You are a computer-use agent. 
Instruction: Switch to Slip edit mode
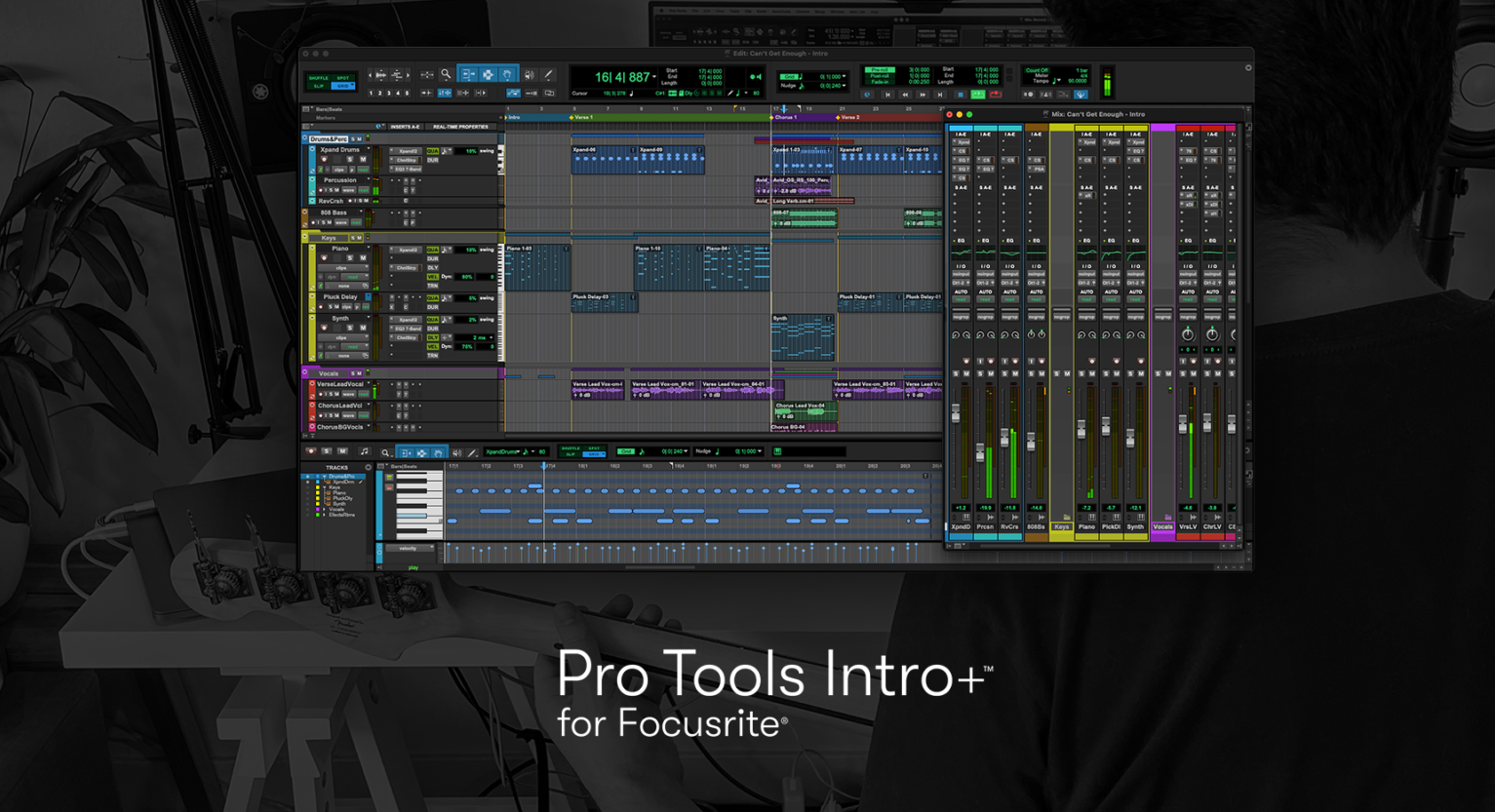pos(319,86)
